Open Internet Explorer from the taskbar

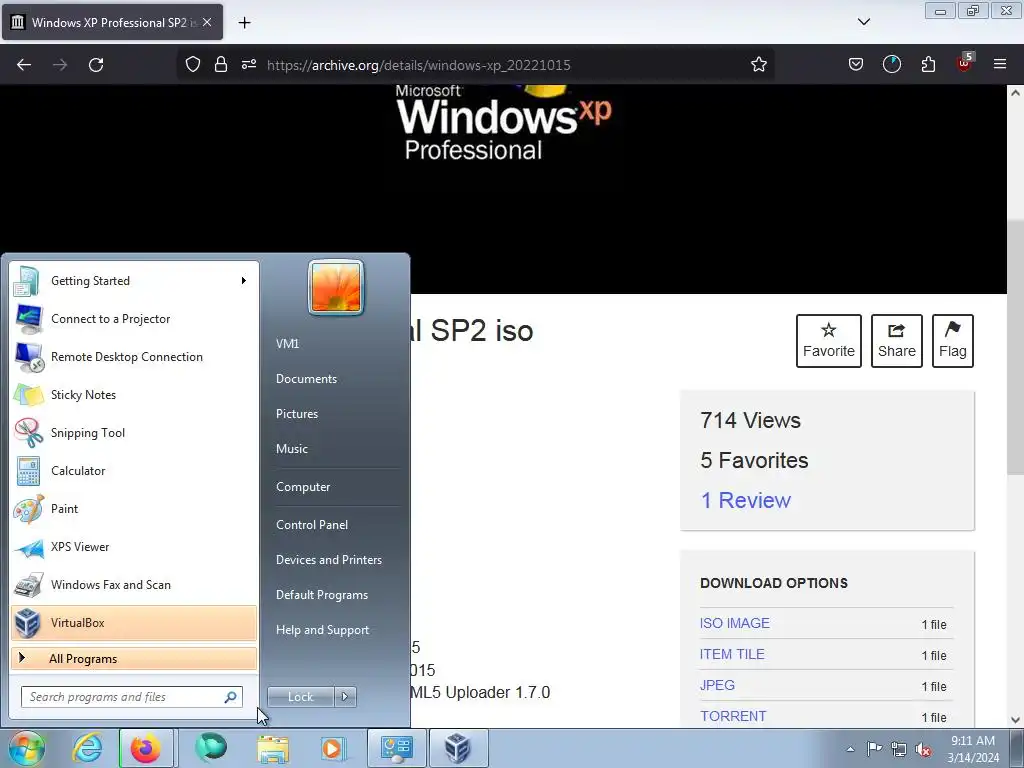click(x=87, y=748)
